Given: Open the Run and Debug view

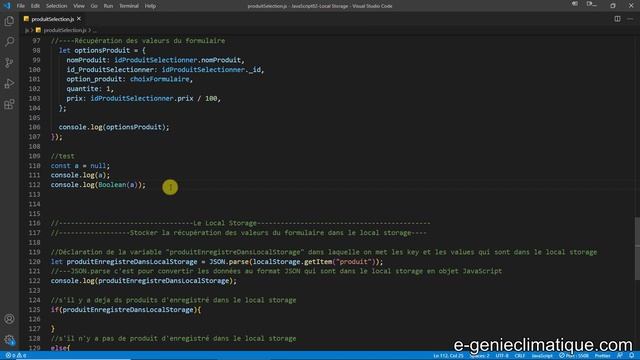Looking at the screenshot, I should tap(9, 83).
